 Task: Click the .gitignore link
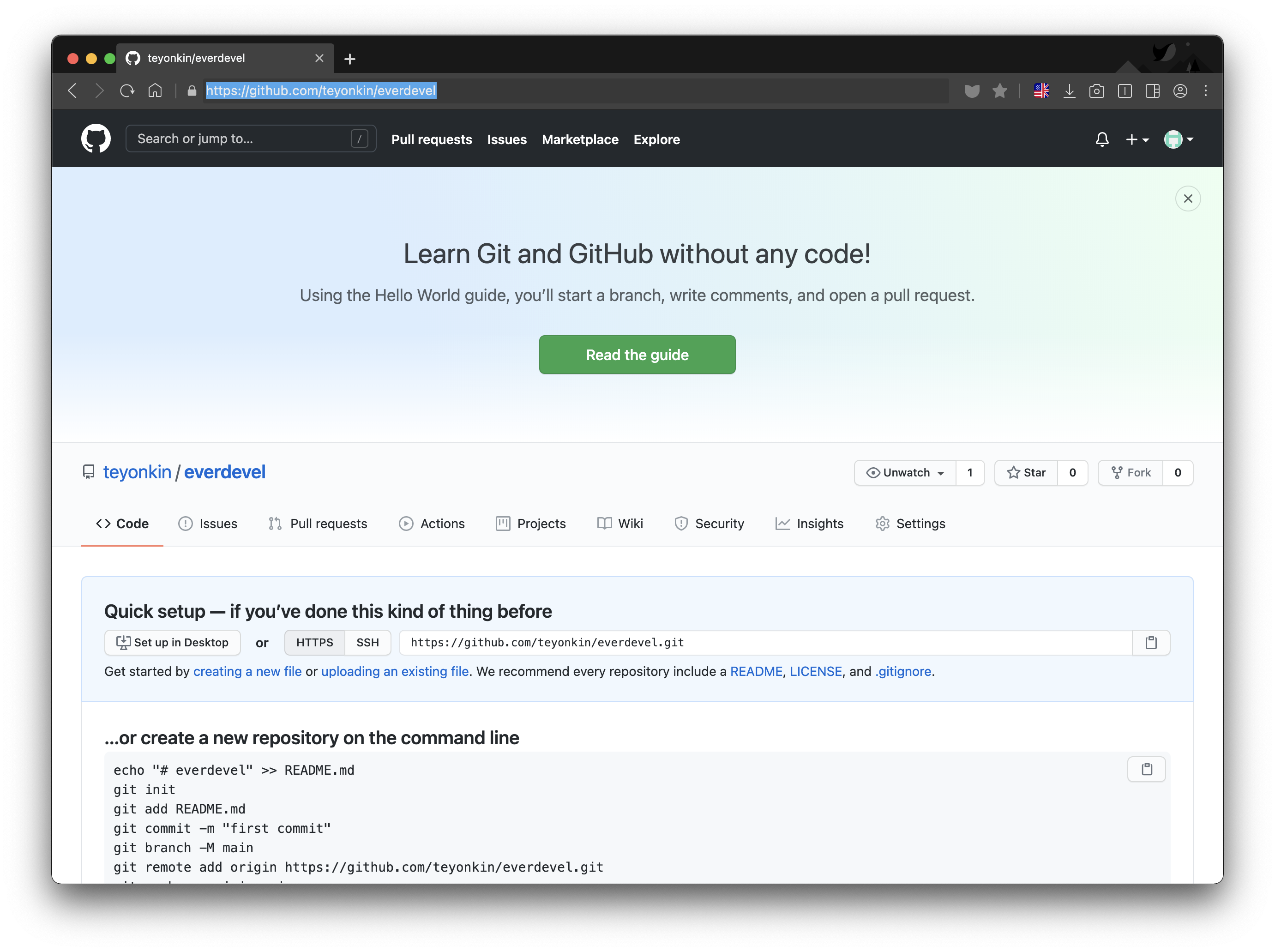(x=903, y=671)
